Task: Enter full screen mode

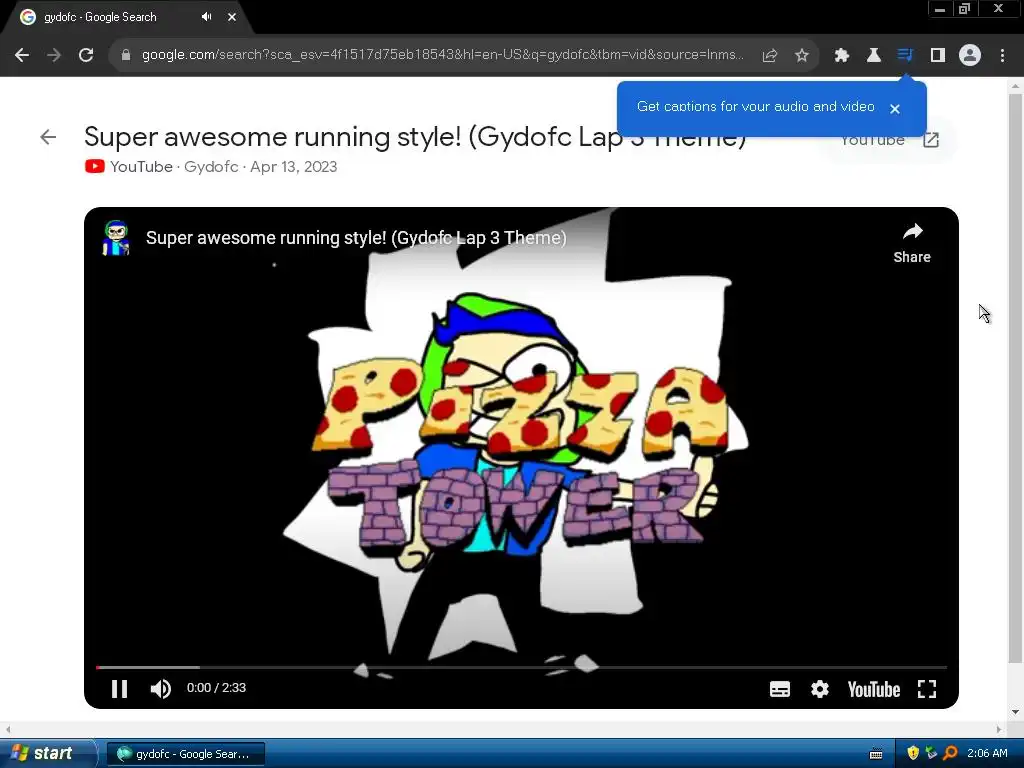Action: [927, 689]
